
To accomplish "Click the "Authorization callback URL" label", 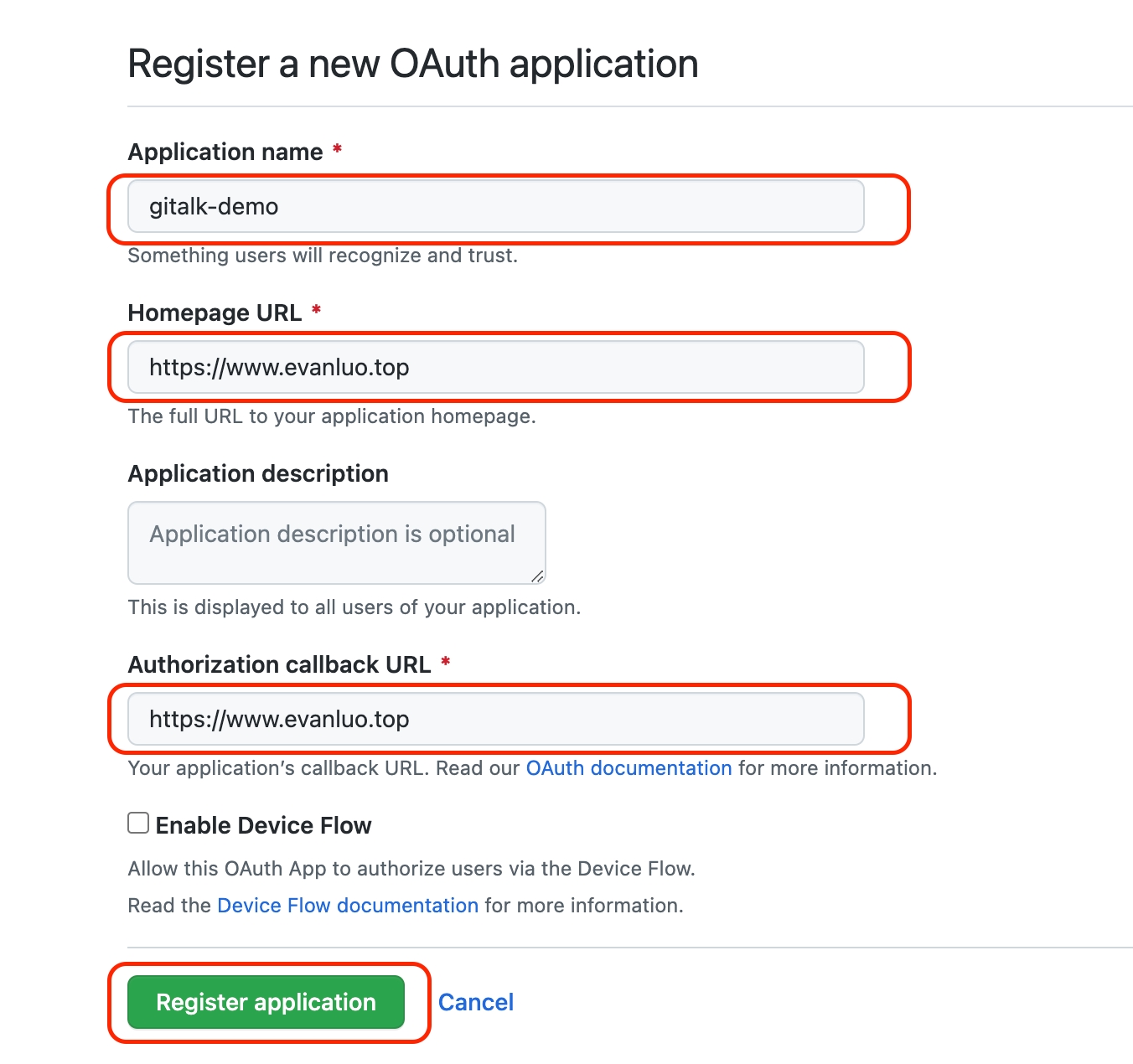I will [x=279, y=665].
